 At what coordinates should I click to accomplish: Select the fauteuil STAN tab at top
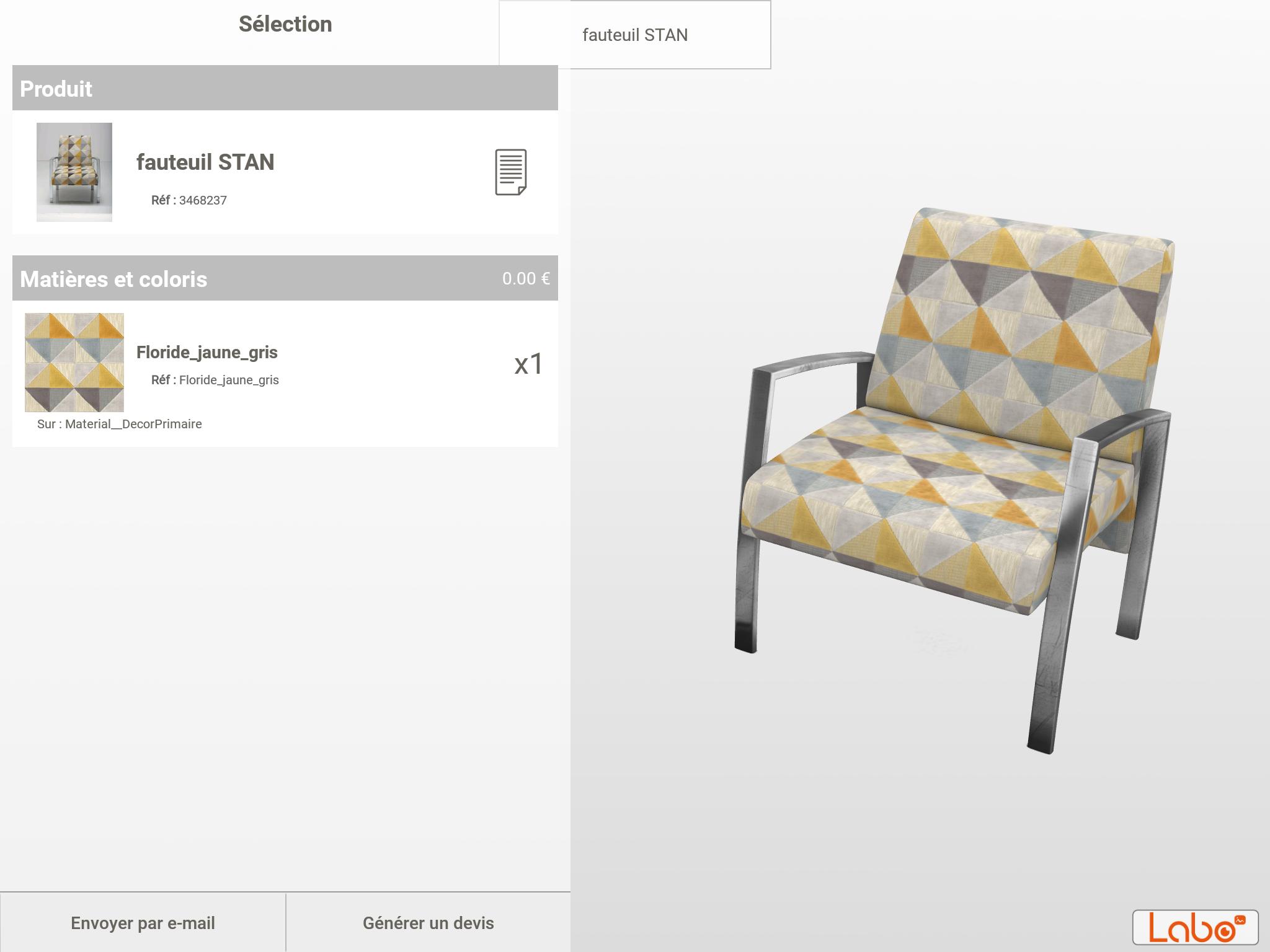634,35
